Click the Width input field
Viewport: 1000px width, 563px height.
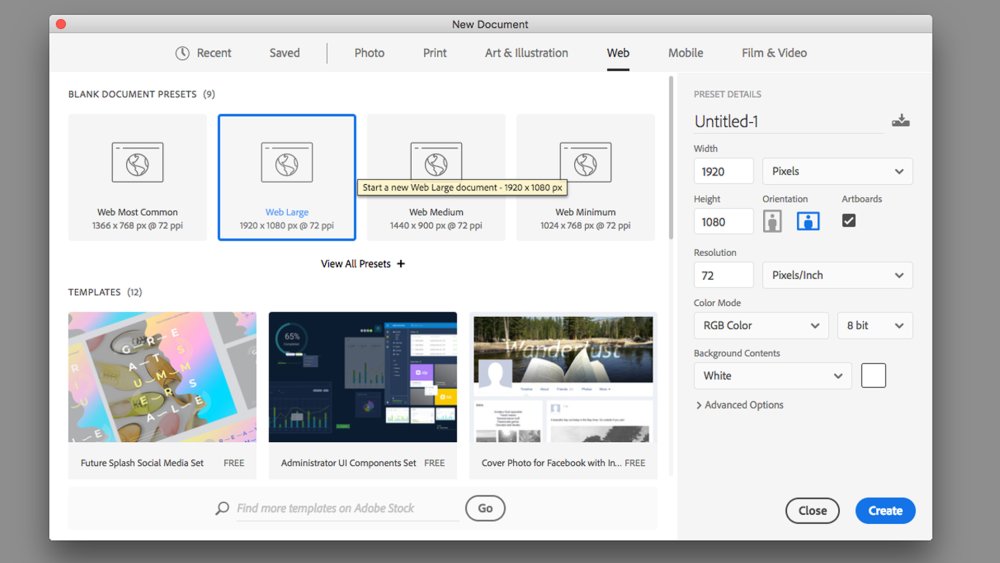pyautogui.click(x=723, y=171)
